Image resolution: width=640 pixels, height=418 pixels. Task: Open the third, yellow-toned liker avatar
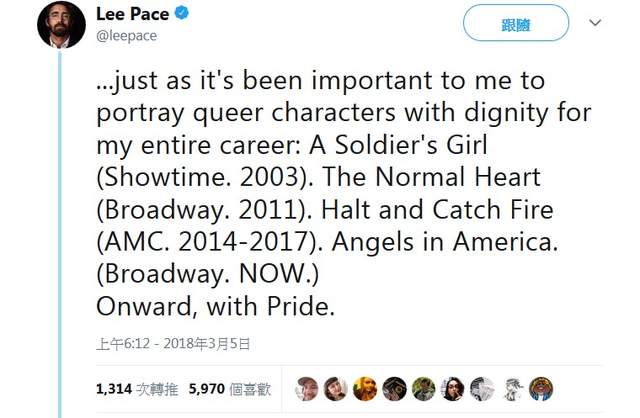(365, 388)
